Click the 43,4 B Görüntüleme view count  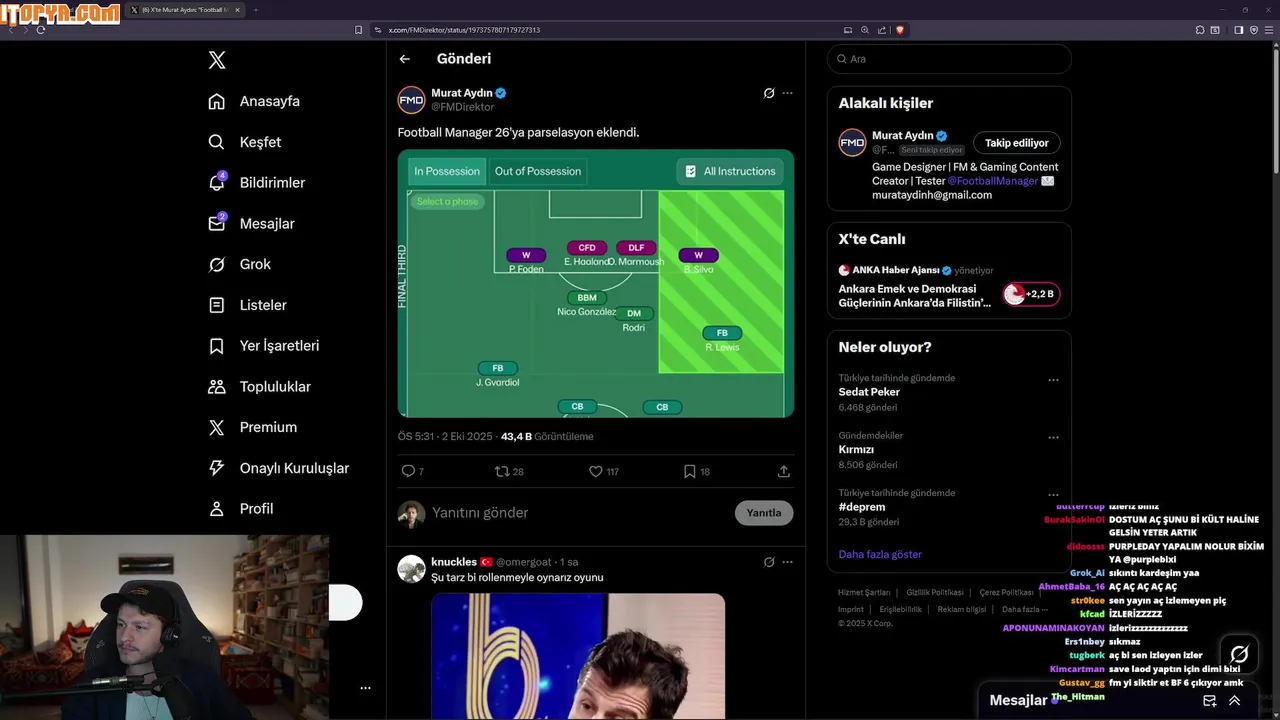547,436
